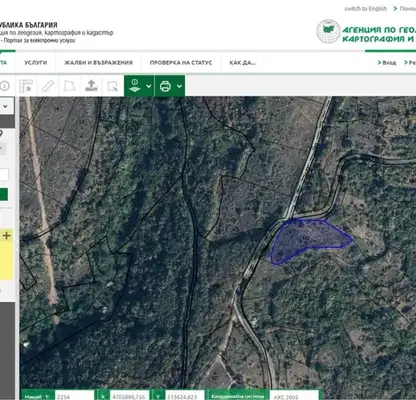Click the Y coordinate value field
Image resolution: width=416 pixels, height=400 pixels.
(185, 396)
